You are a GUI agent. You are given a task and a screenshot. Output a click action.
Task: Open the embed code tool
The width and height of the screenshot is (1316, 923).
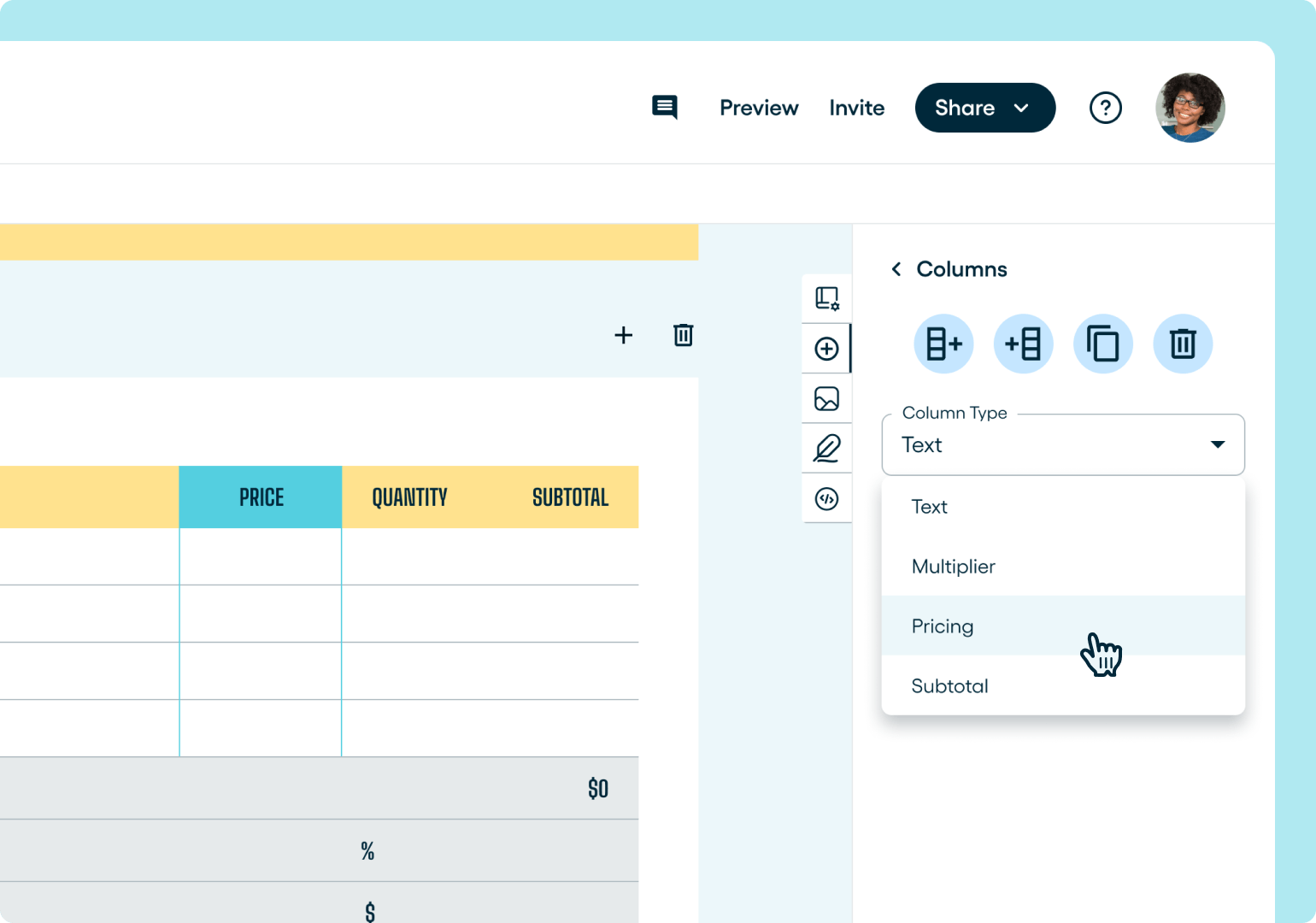(825, 498)
